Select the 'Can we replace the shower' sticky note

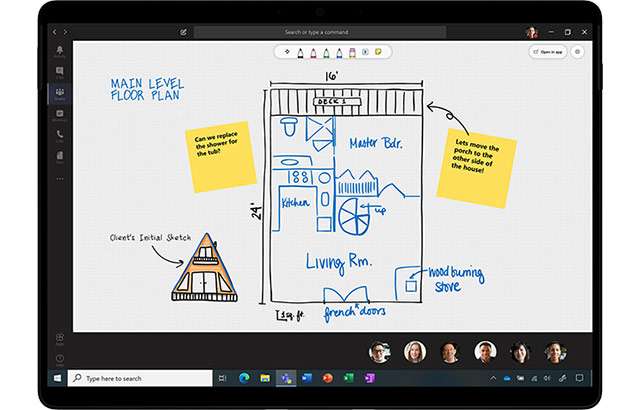(221, 157)
